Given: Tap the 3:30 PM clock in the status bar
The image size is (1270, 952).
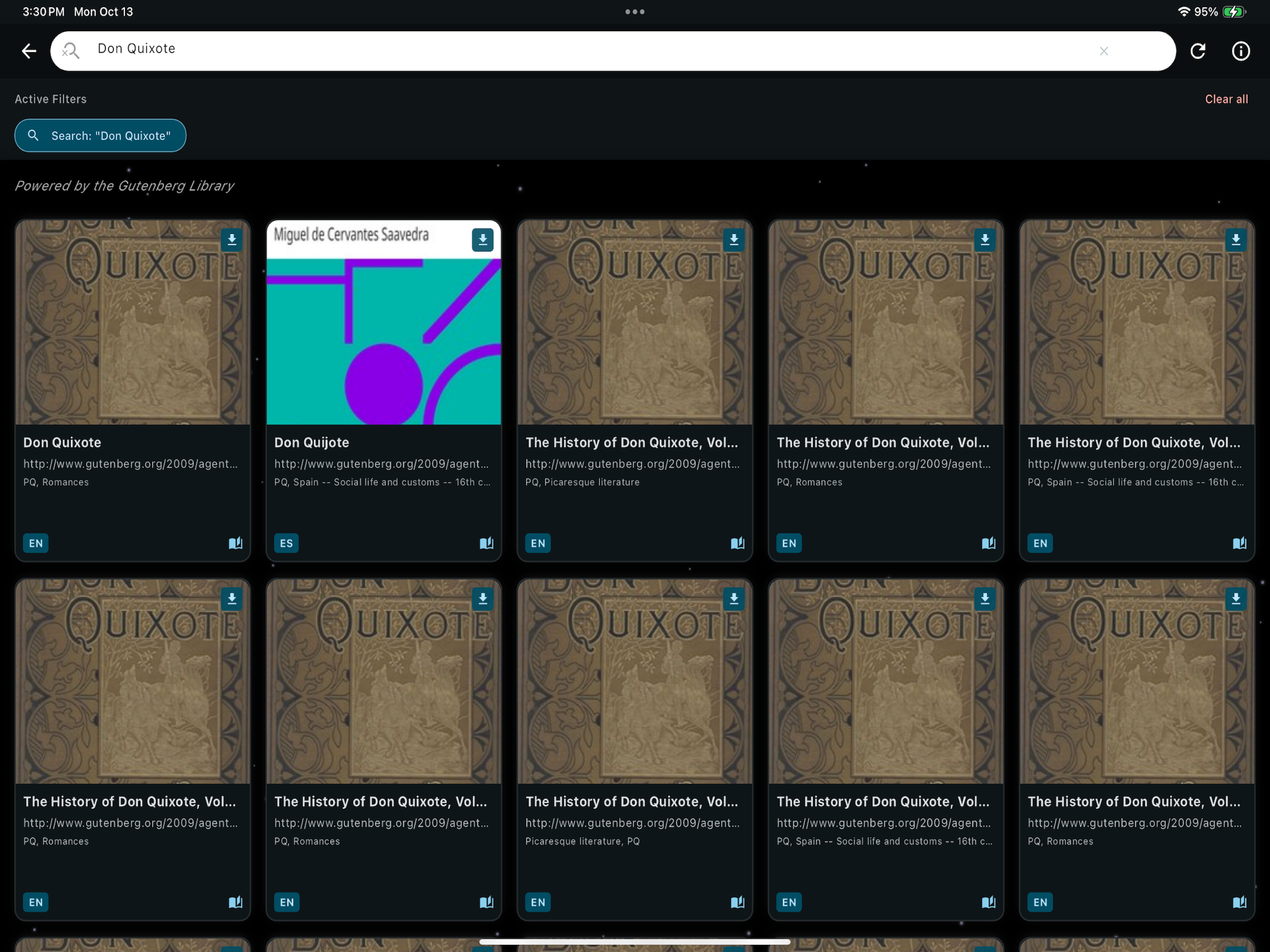Looking at the screenshot, I should 44,12.
